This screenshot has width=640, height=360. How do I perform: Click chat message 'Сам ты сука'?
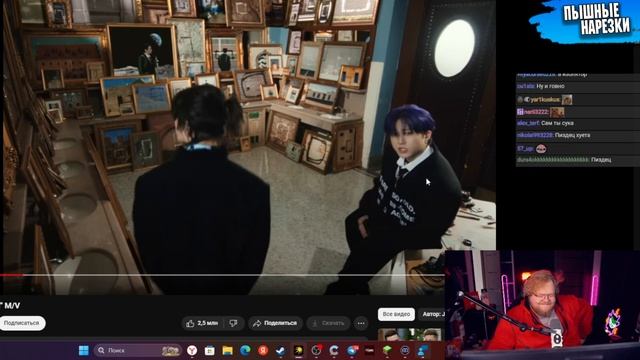coord(557,123)
